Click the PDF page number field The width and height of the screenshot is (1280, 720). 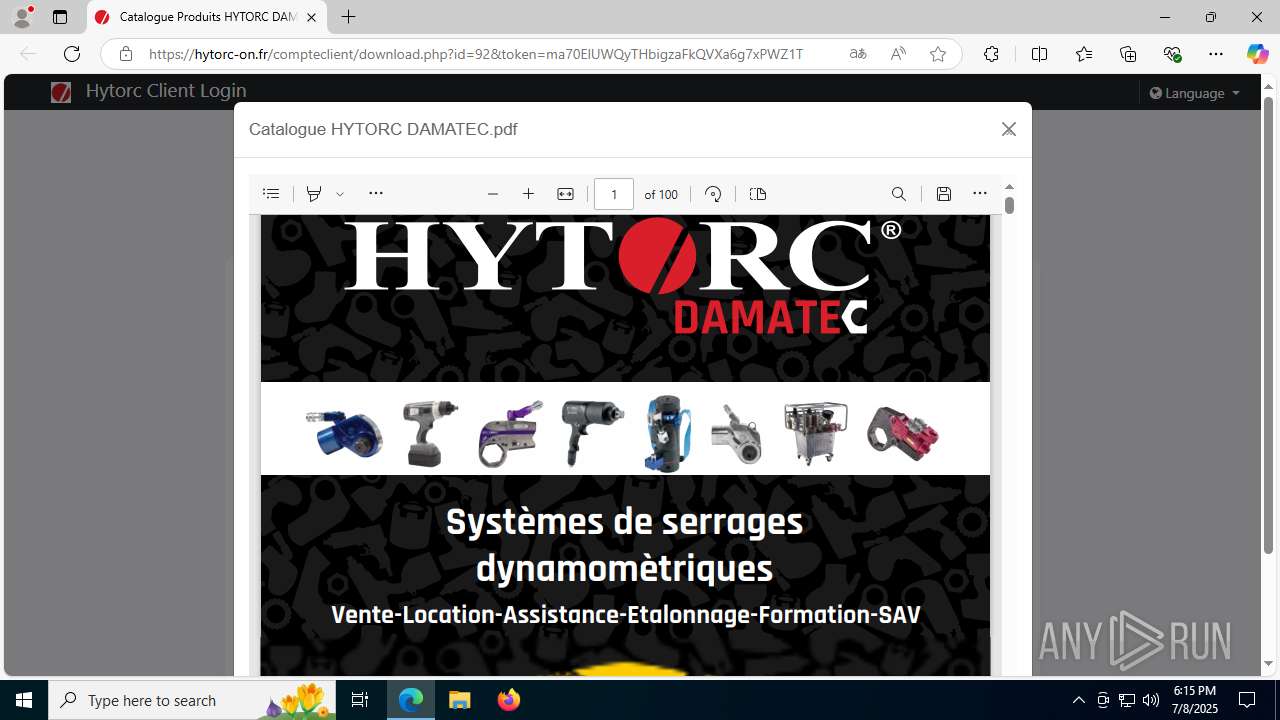614,194
